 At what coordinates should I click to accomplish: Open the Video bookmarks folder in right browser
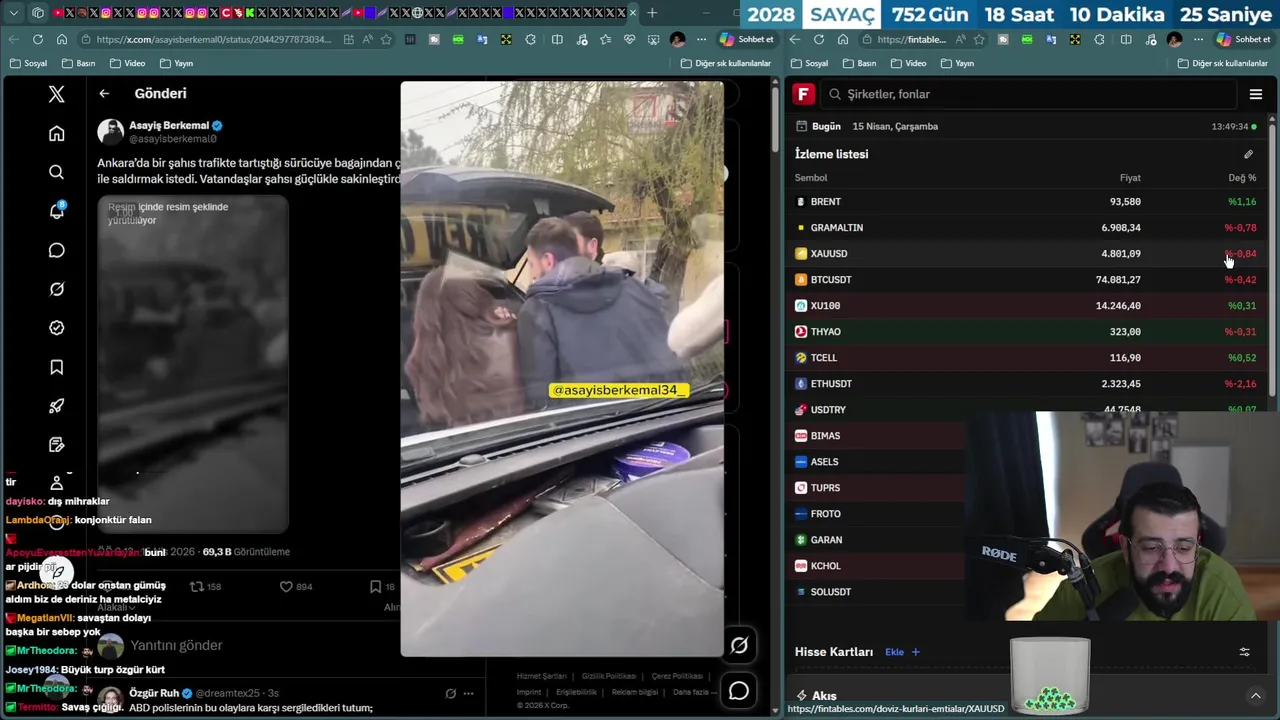[907, 63]
